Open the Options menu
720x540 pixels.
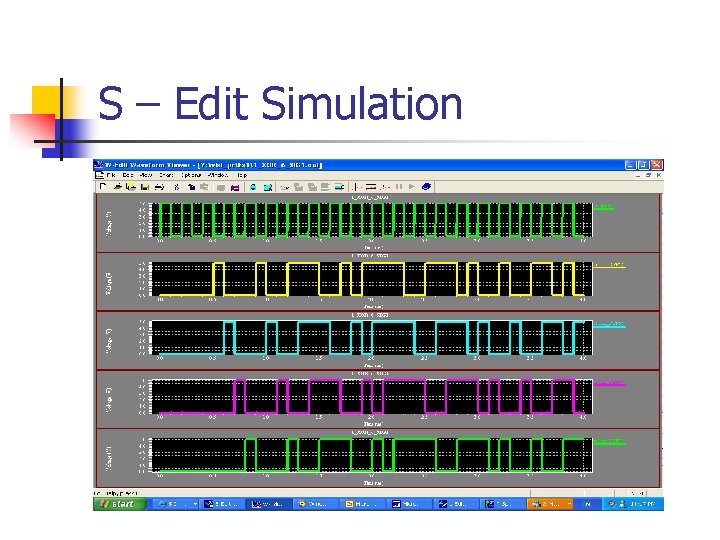[191, 175]
